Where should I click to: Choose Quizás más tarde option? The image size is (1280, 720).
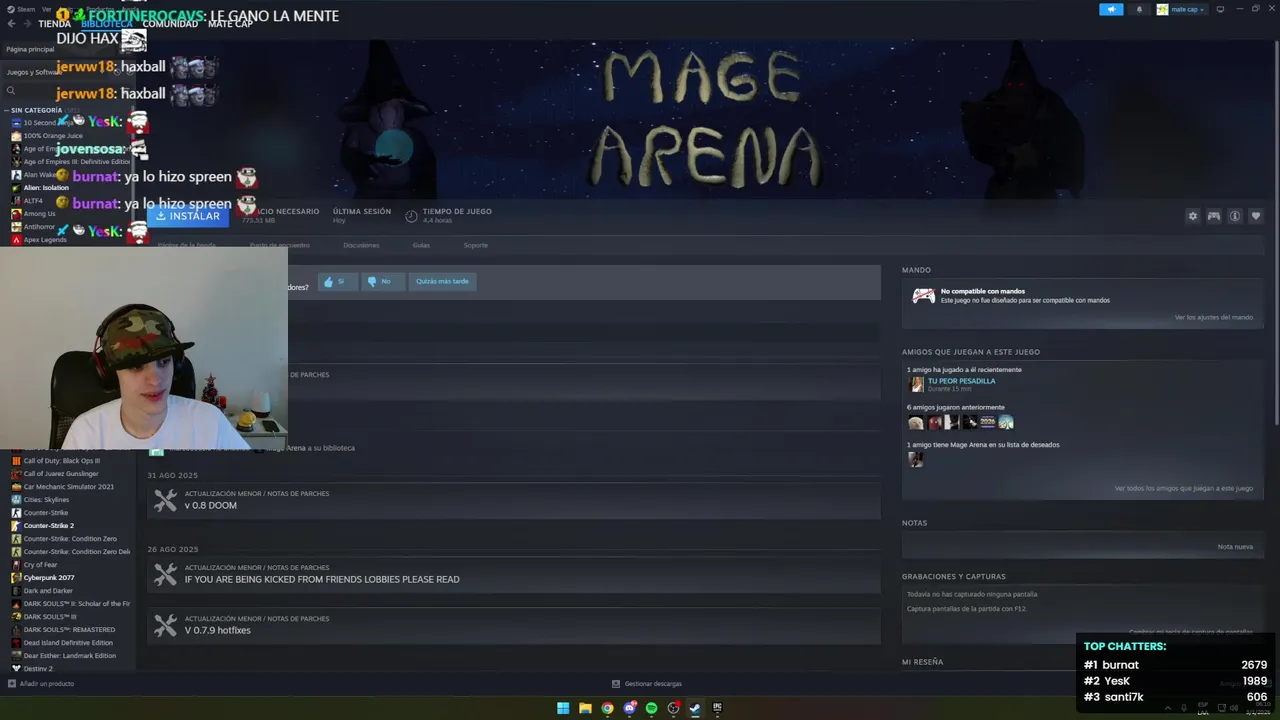pos(442,282)
